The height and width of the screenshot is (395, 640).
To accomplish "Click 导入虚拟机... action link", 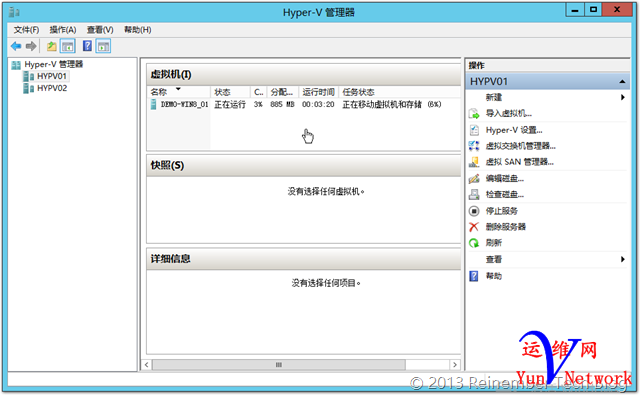I will pyautogui.click(x=509, y=113).
